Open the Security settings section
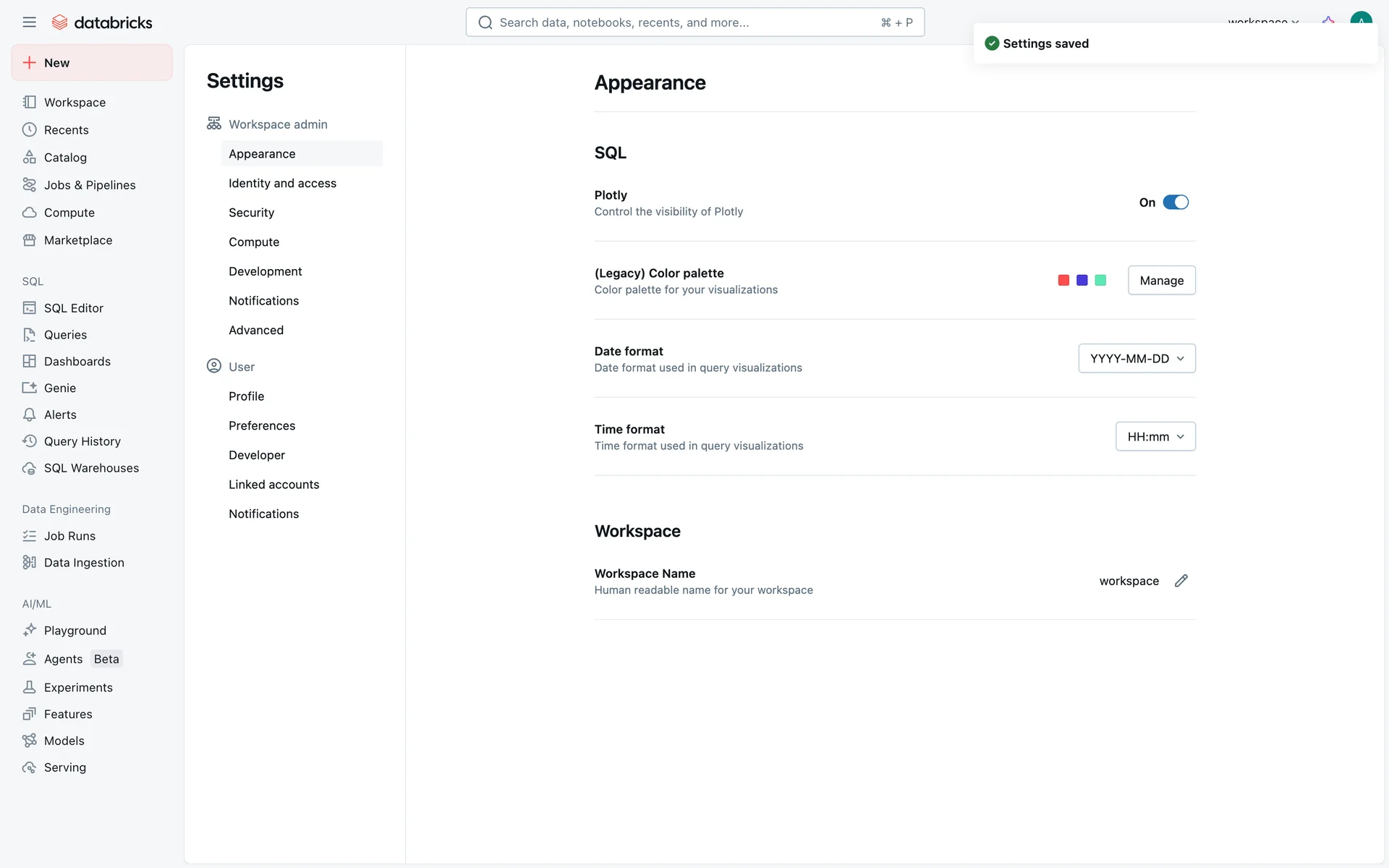 (251, 213)
